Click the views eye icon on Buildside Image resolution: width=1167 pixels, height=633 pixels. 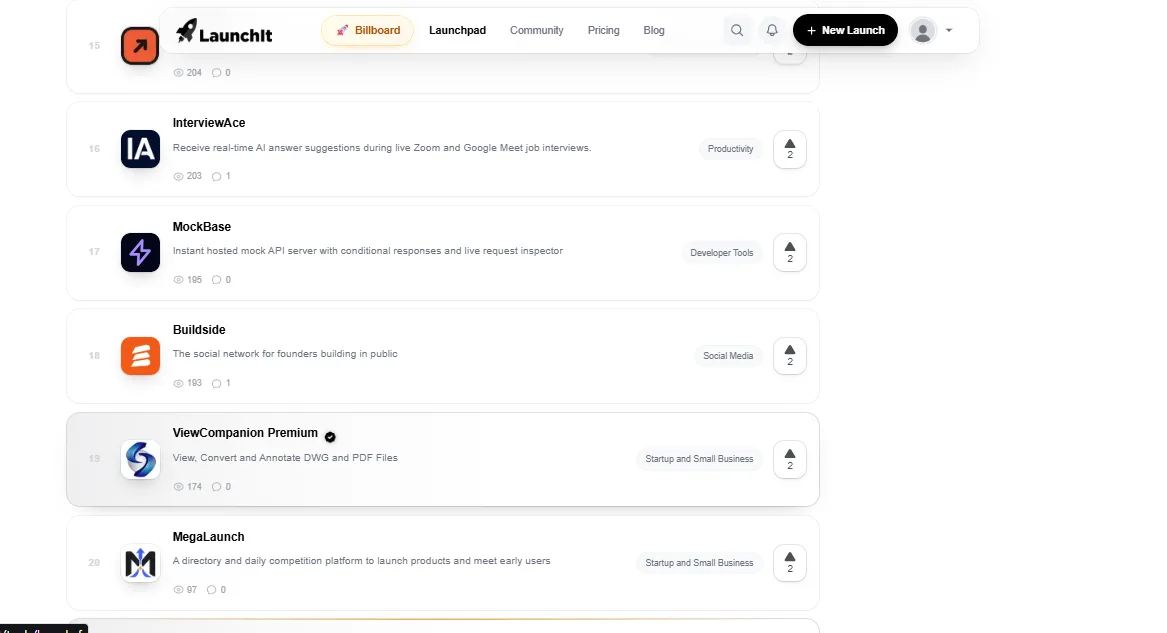pyautogui.click(x=179, y=383)
